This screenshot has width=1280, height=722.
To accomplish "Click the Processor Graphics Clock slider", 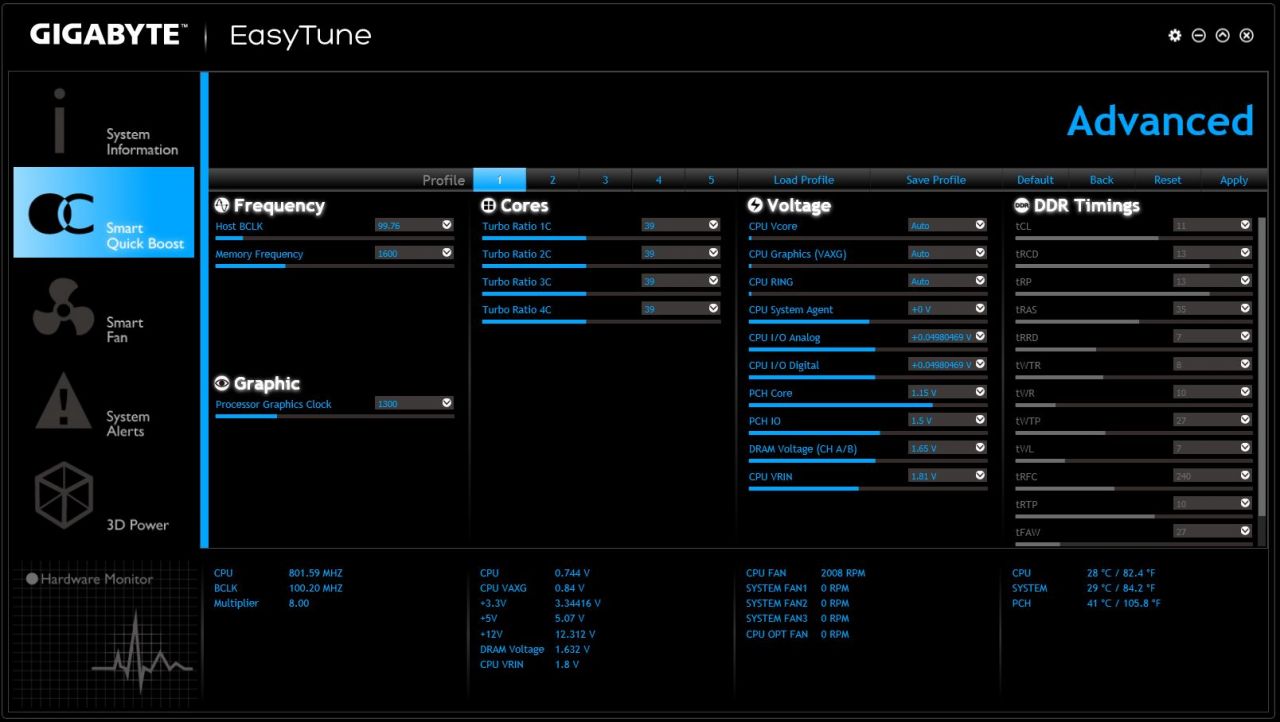I will tap(334, 416).
